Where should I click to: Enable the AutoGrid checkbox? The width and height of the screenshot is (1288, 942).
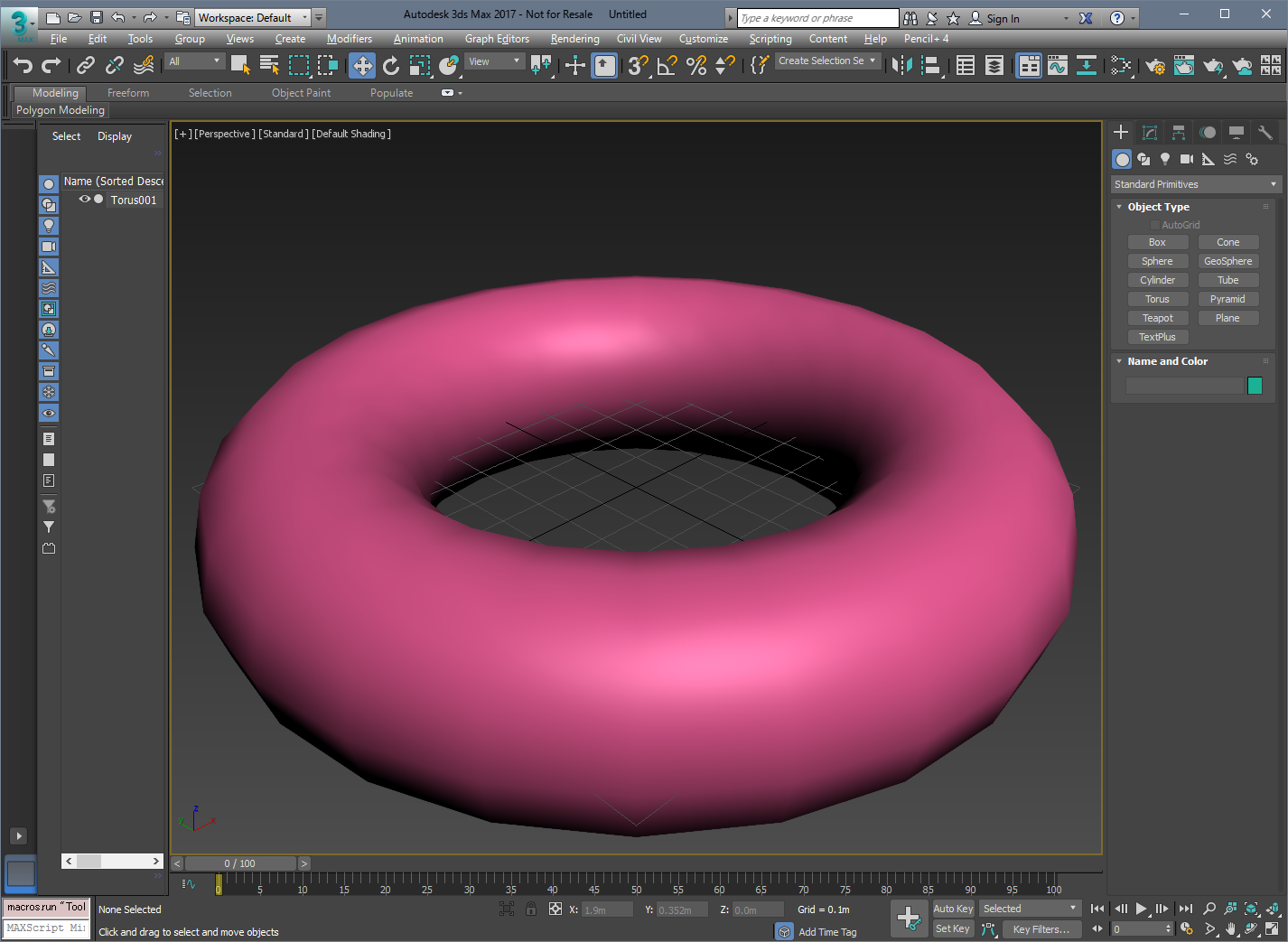pos(1154,225)
